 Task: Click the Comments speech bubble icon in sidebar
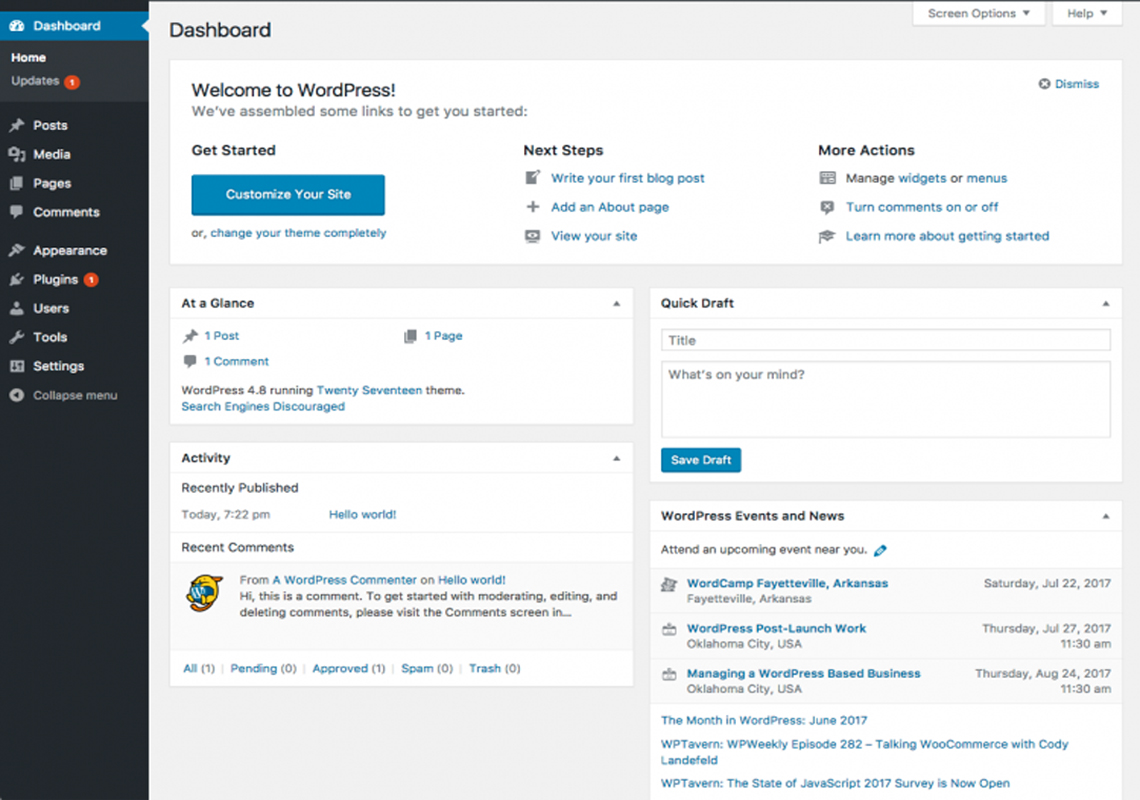point(17,212)
